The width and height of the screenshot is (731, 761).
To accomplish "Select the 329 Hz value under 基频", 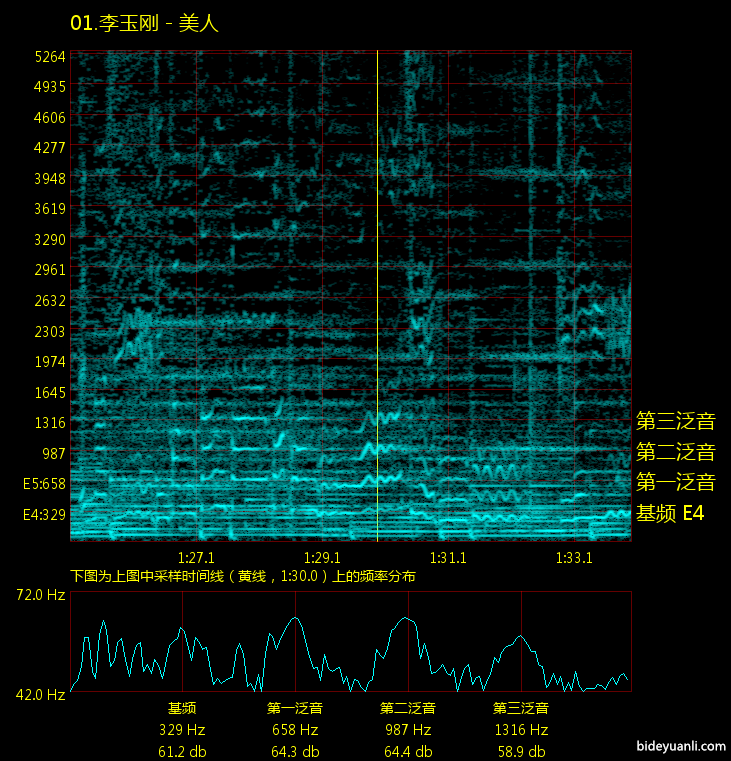I will coord(182,730).
